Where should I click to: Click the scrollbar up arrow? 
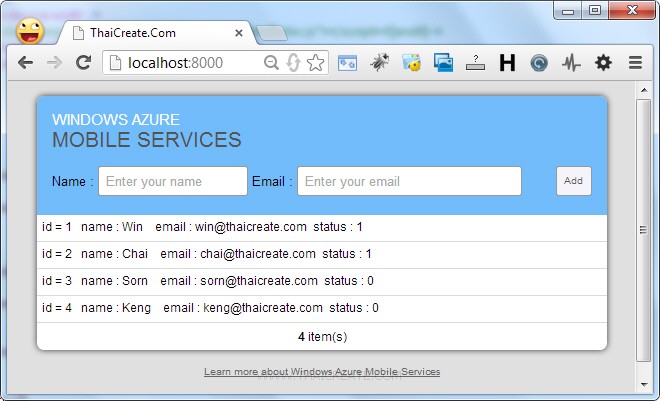[x=644, y=90]
